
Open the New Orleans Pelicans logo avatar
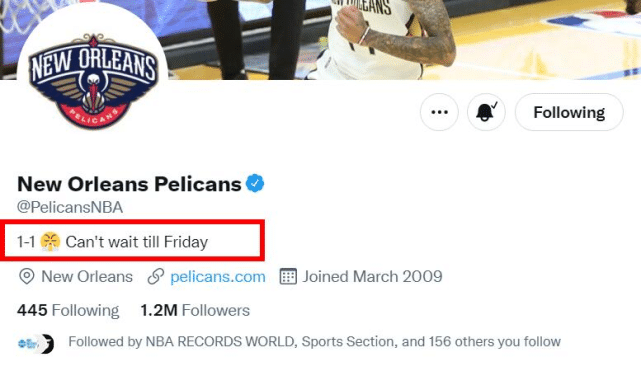tap(93, 80)
